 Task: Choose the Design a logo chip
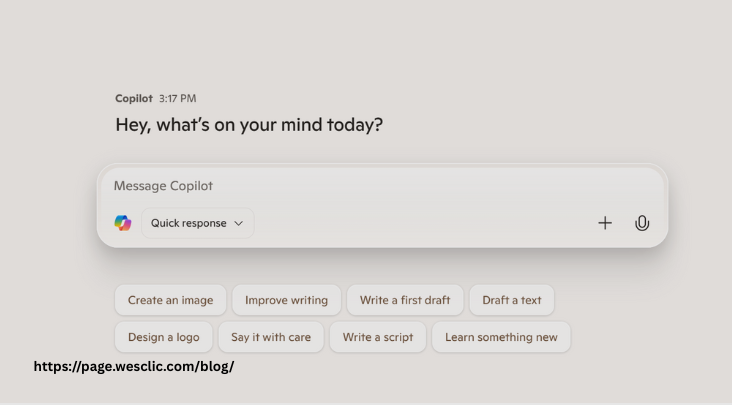tap(163, 337)
